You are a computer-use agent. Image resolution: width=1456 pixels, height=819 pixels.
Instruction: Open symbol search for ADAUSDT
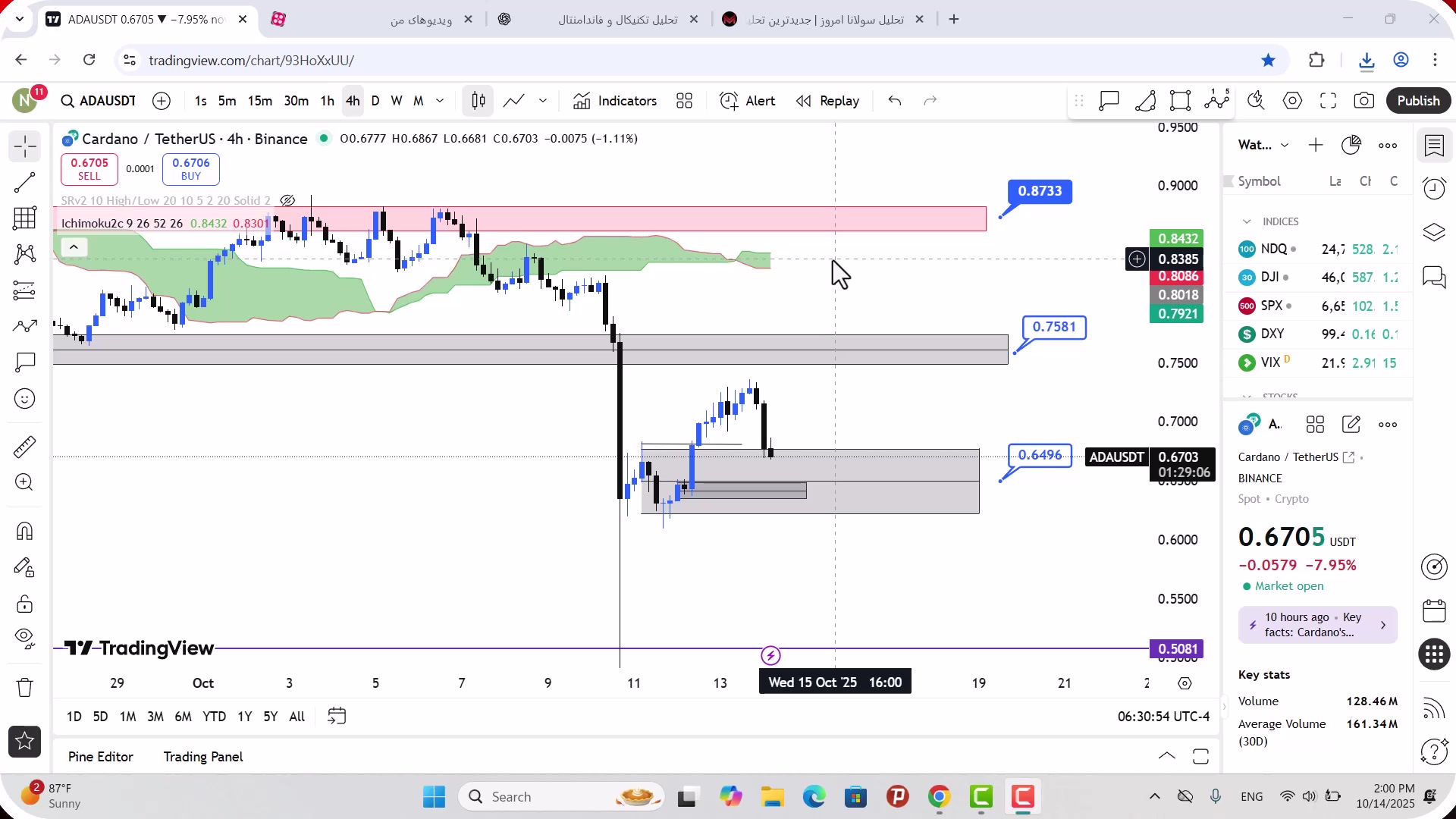pyautogui.click(x=99, y=101)
